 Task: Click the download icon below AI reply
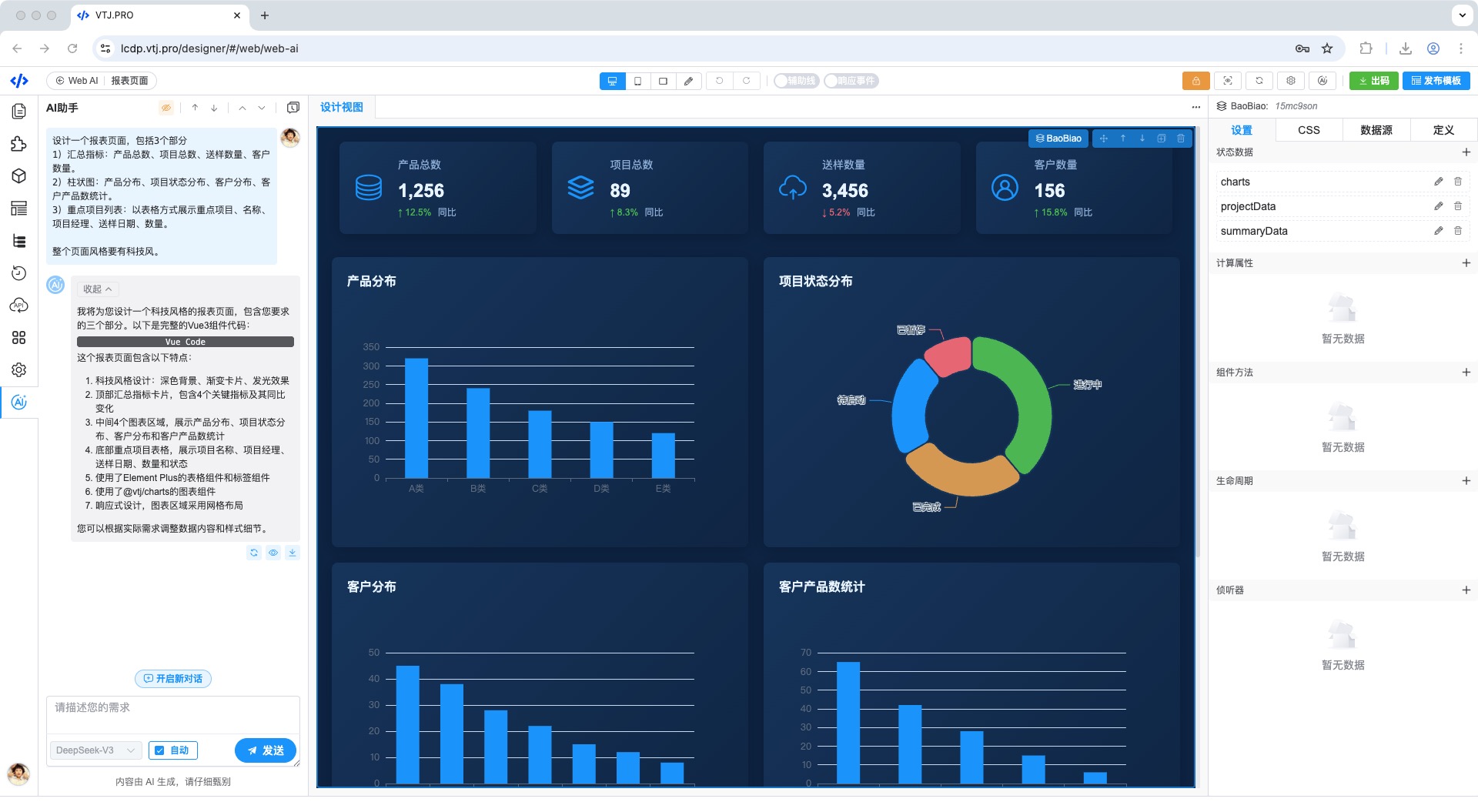coord(293,553)
